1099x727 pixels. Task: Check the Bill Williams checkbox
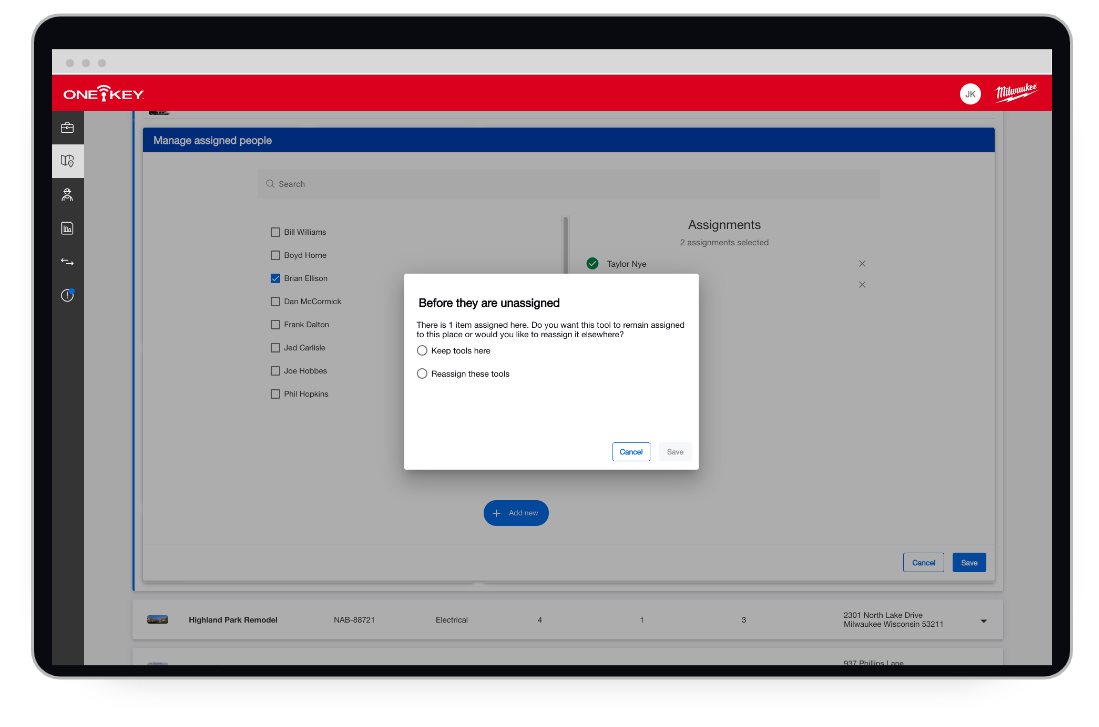pos(275,232)
